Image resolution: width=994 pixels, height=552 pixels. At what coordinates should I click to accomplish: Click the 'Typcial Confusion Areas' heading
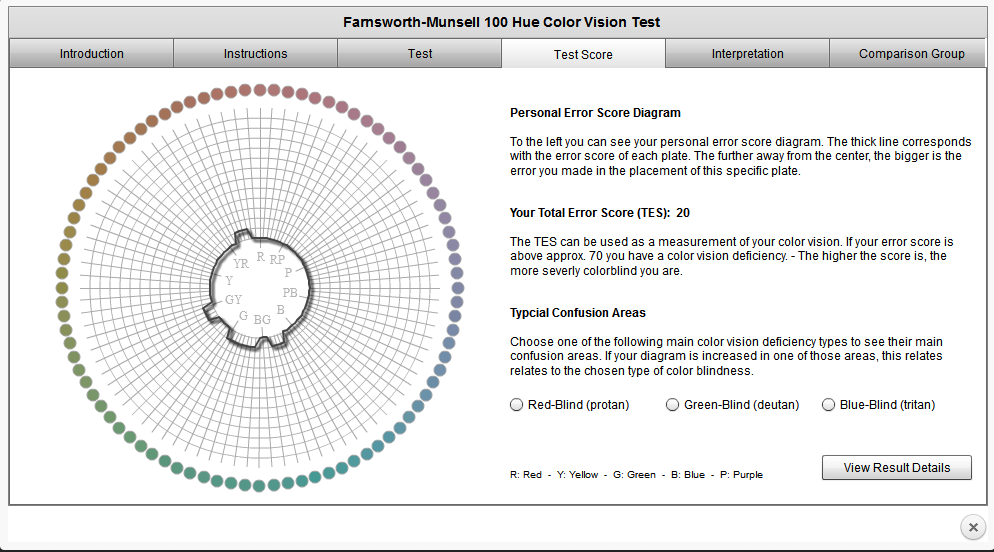click(x=578, y=312)
